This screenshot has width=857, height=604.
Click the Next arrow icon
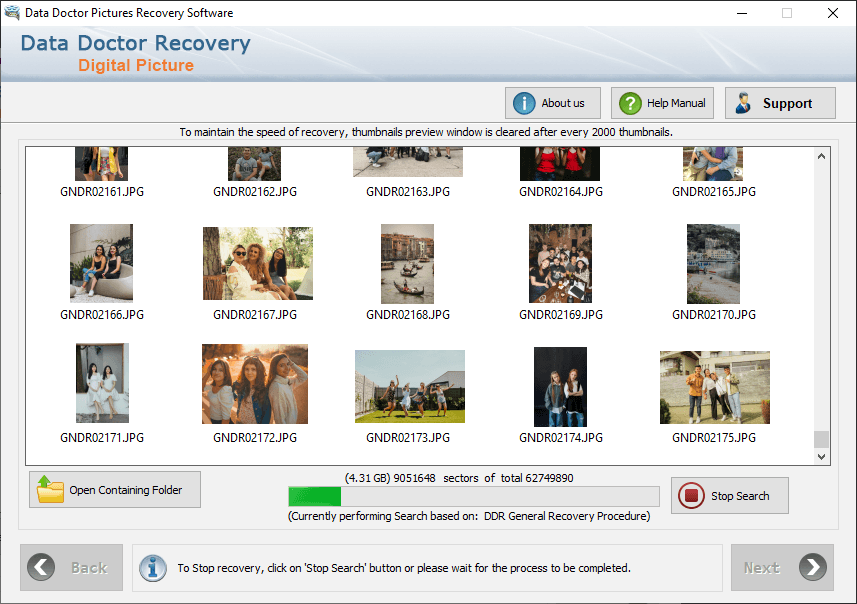(x=813, y=567)
